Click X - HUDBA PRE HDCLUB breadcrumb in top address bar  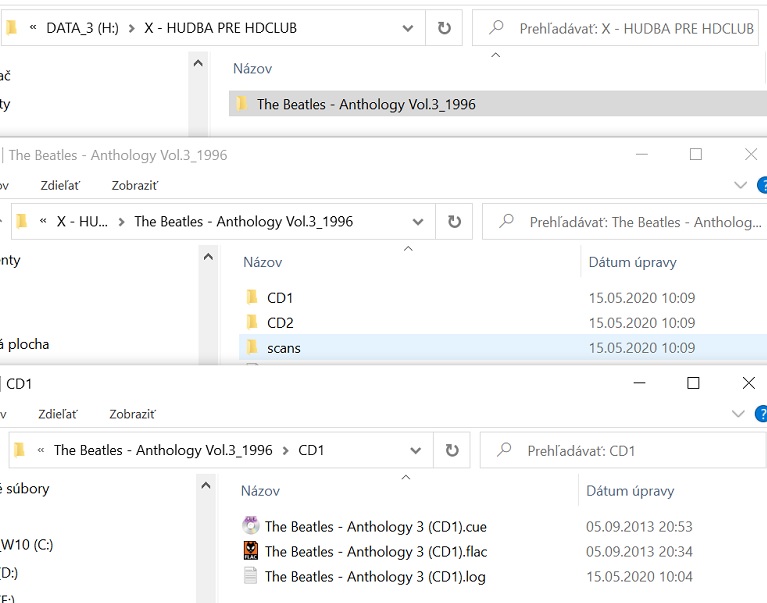220,28
